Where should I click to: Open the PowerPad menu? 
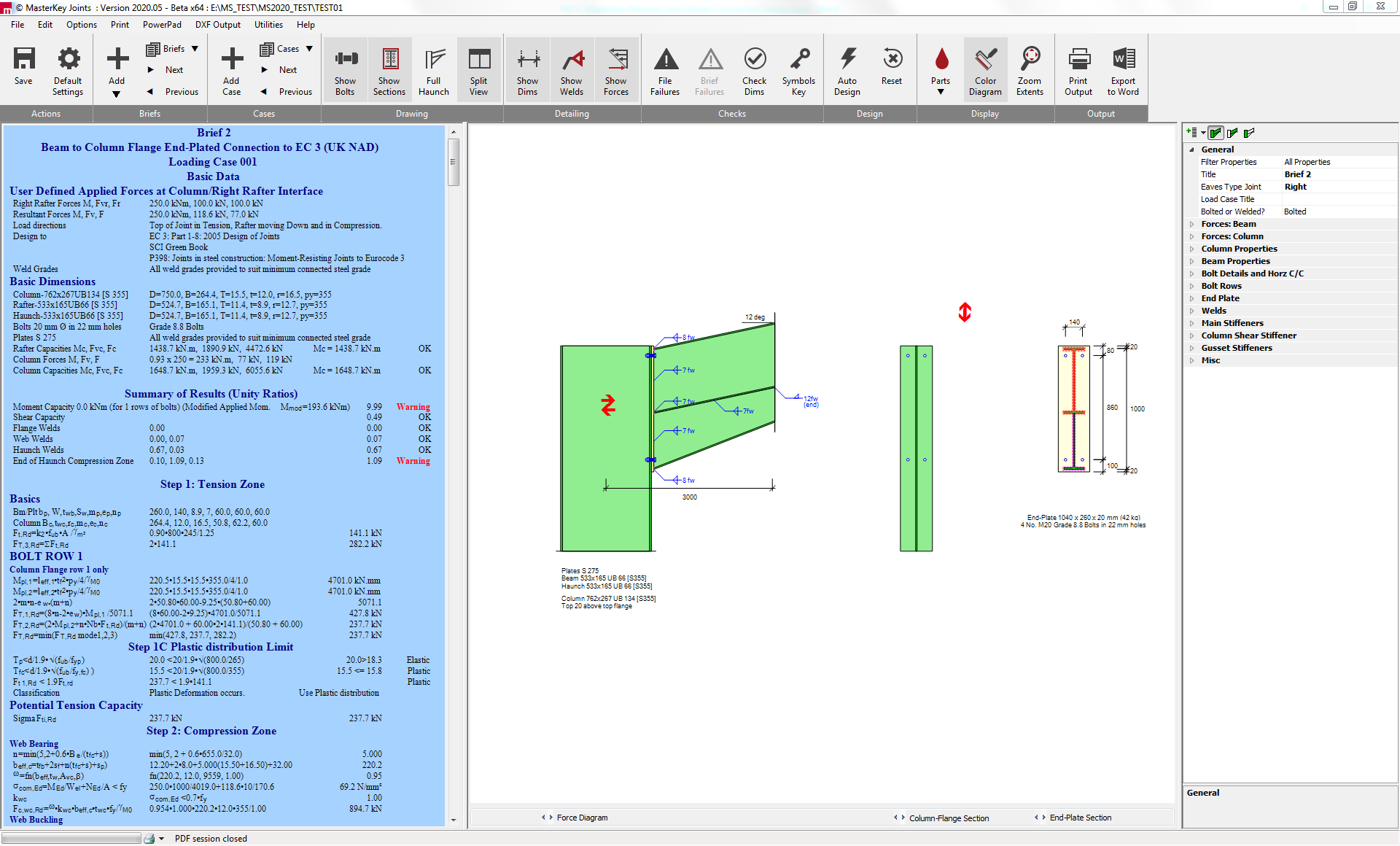pyautogui.click(x=162, y=24)
